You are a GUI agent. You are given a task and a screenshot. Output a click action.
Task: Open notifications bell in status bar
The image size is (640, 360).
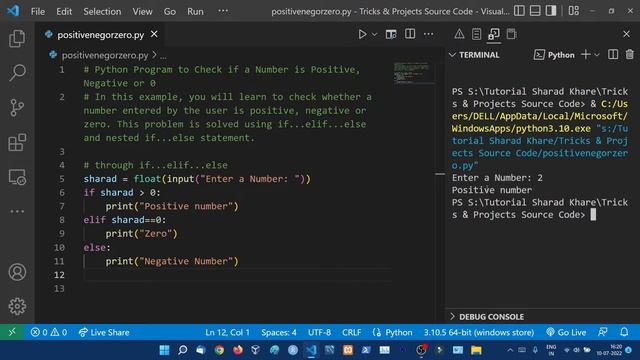[x=624, y=332]
